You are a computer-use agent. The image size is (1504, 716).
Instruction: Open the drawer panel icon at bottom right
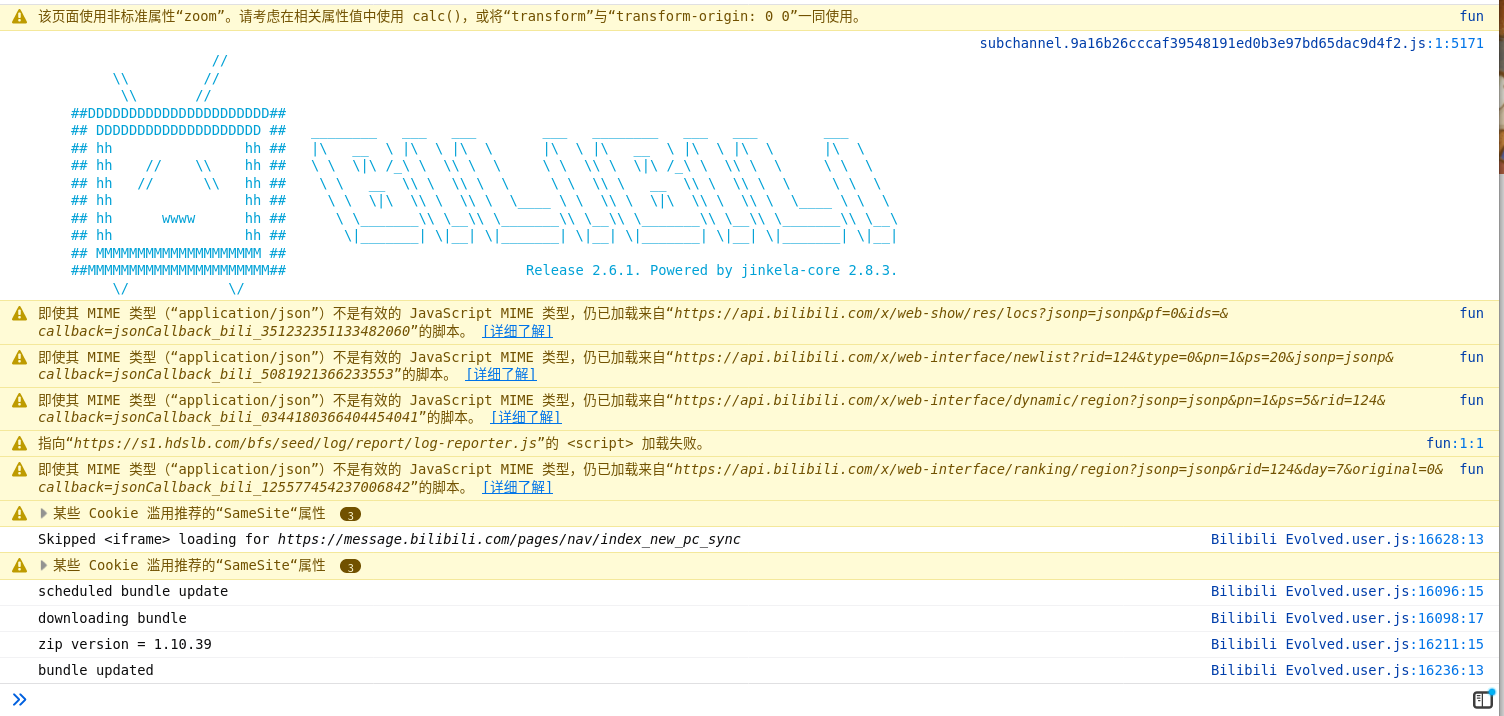coord(1485,700)
